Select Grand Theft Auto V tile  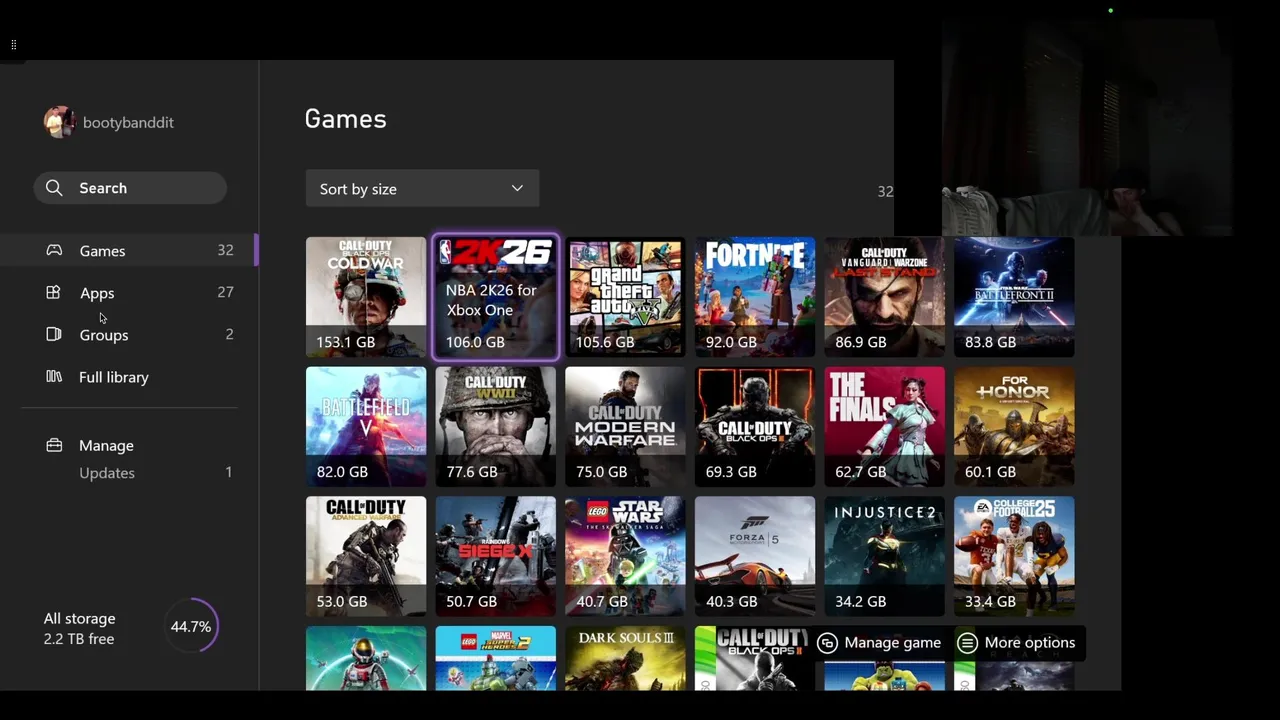625,297
